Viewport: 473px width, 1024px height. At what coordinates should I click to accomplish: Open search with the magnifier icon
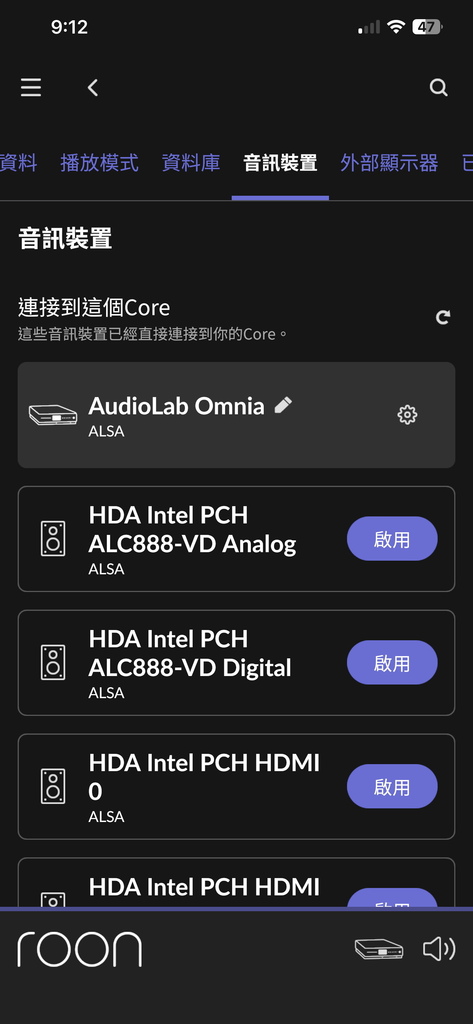coord(438,88)
